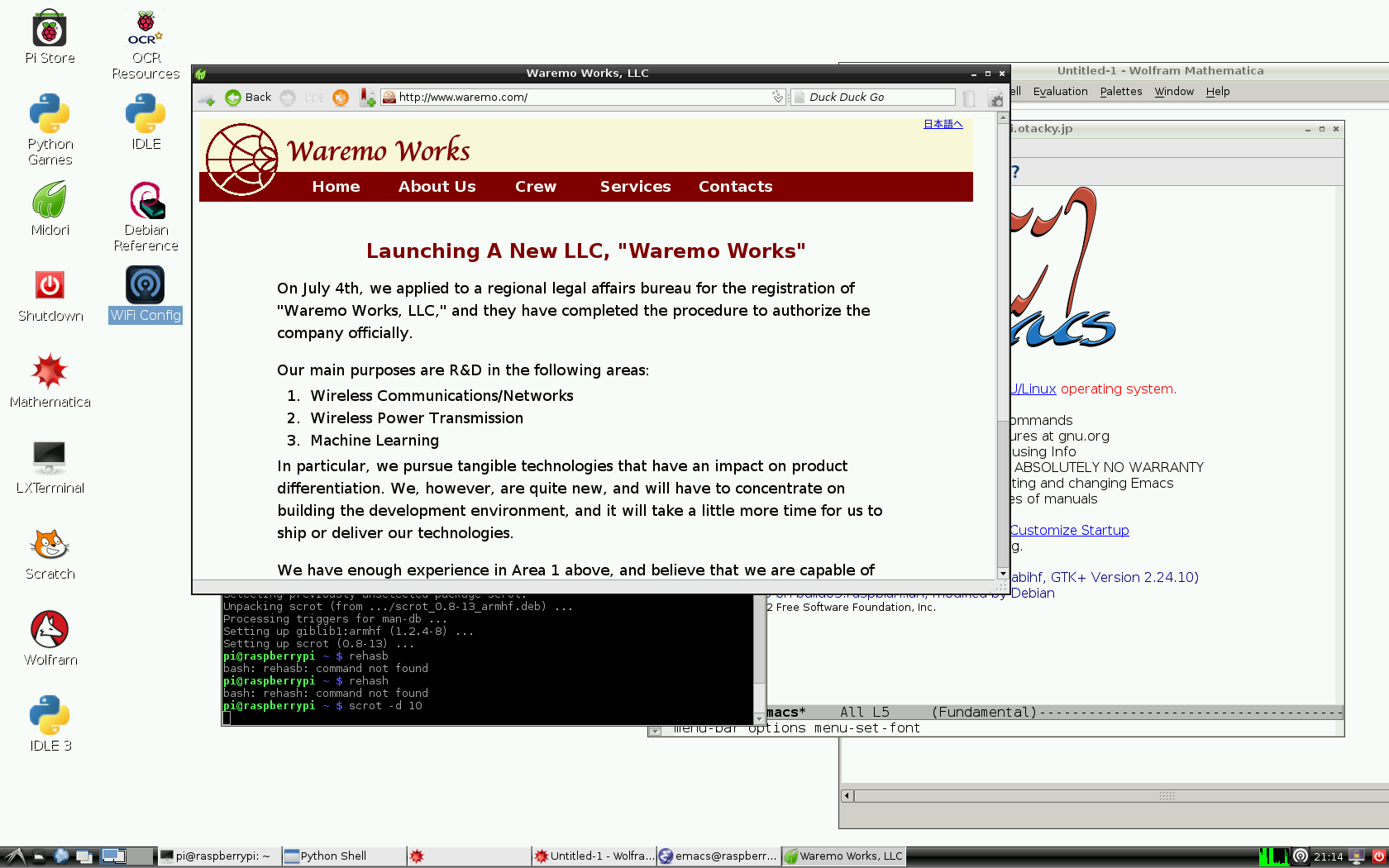Click the green CPU usage monitor

click(x=1274, y=856)
